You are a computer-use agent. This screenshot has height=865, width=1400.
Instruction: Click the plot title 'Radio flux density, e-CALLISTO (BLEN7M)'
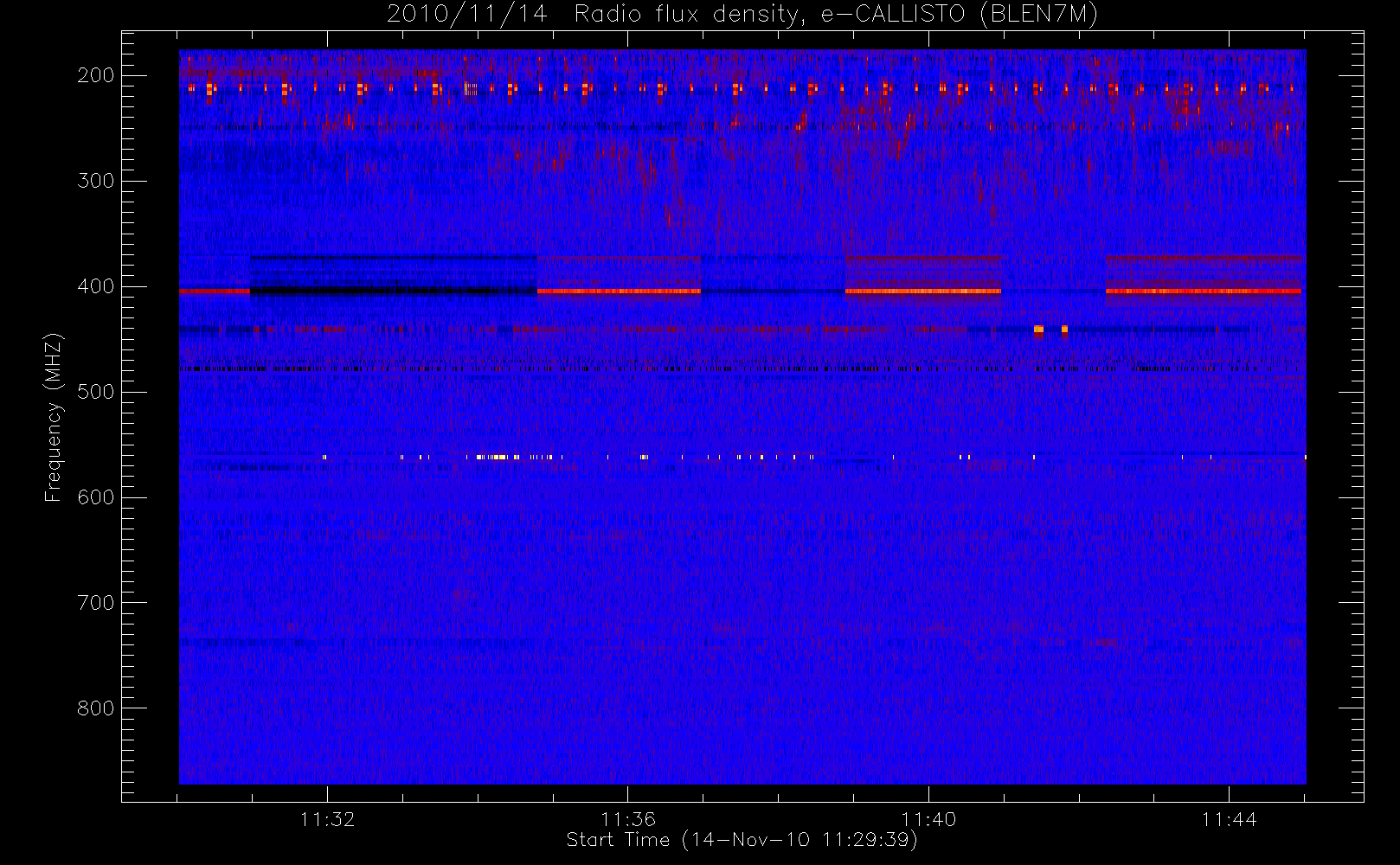836,15
